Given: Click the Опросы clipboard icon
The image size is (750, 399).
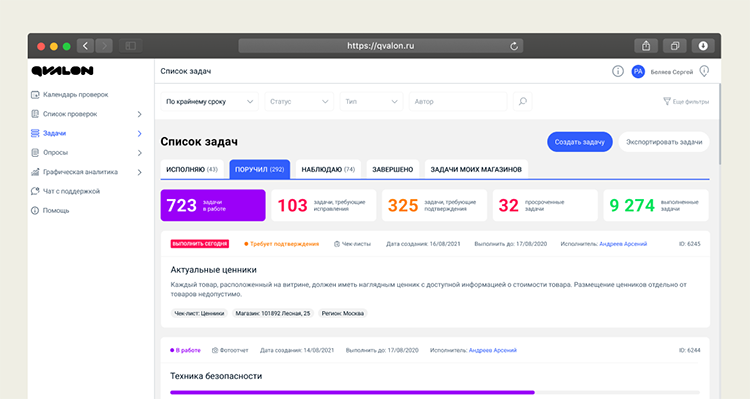Looking at the screenshot, I should point(35,153).
